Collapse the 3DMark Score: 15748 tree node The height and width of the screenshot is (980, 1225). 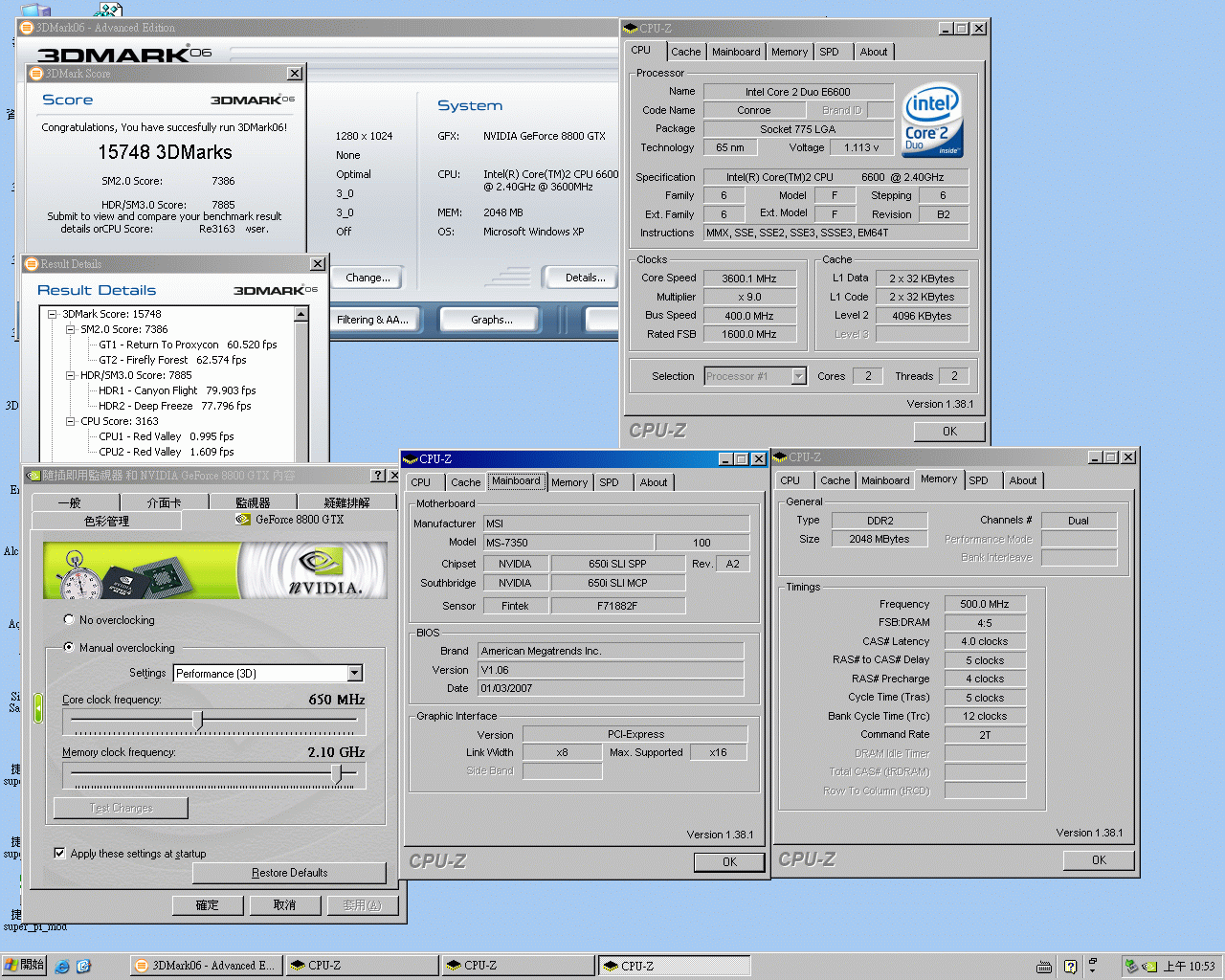pos(53,314)
